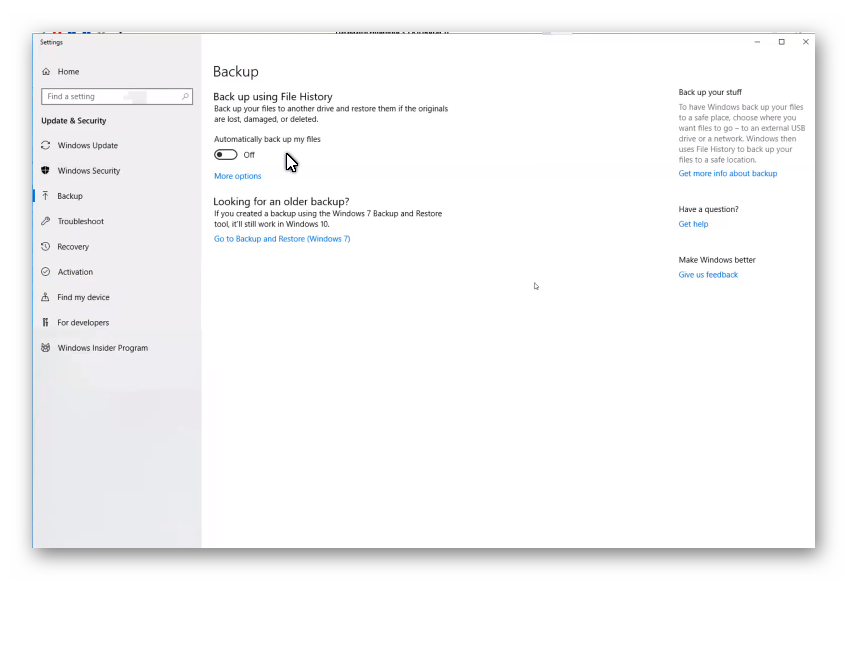Open Go to Backup and Restore (Windows 7)

(x=282, y=239)
